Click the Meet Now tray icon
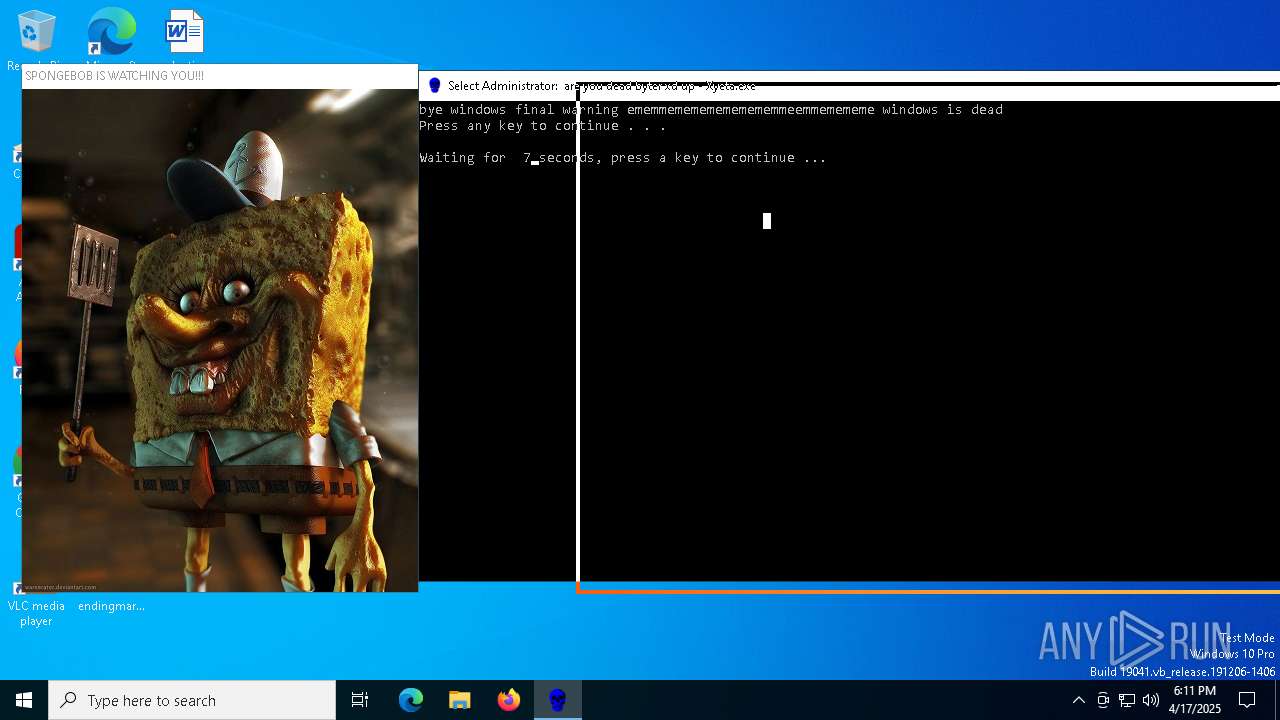This screenshot has height=720, width=1280. [x=1103, y=700]
